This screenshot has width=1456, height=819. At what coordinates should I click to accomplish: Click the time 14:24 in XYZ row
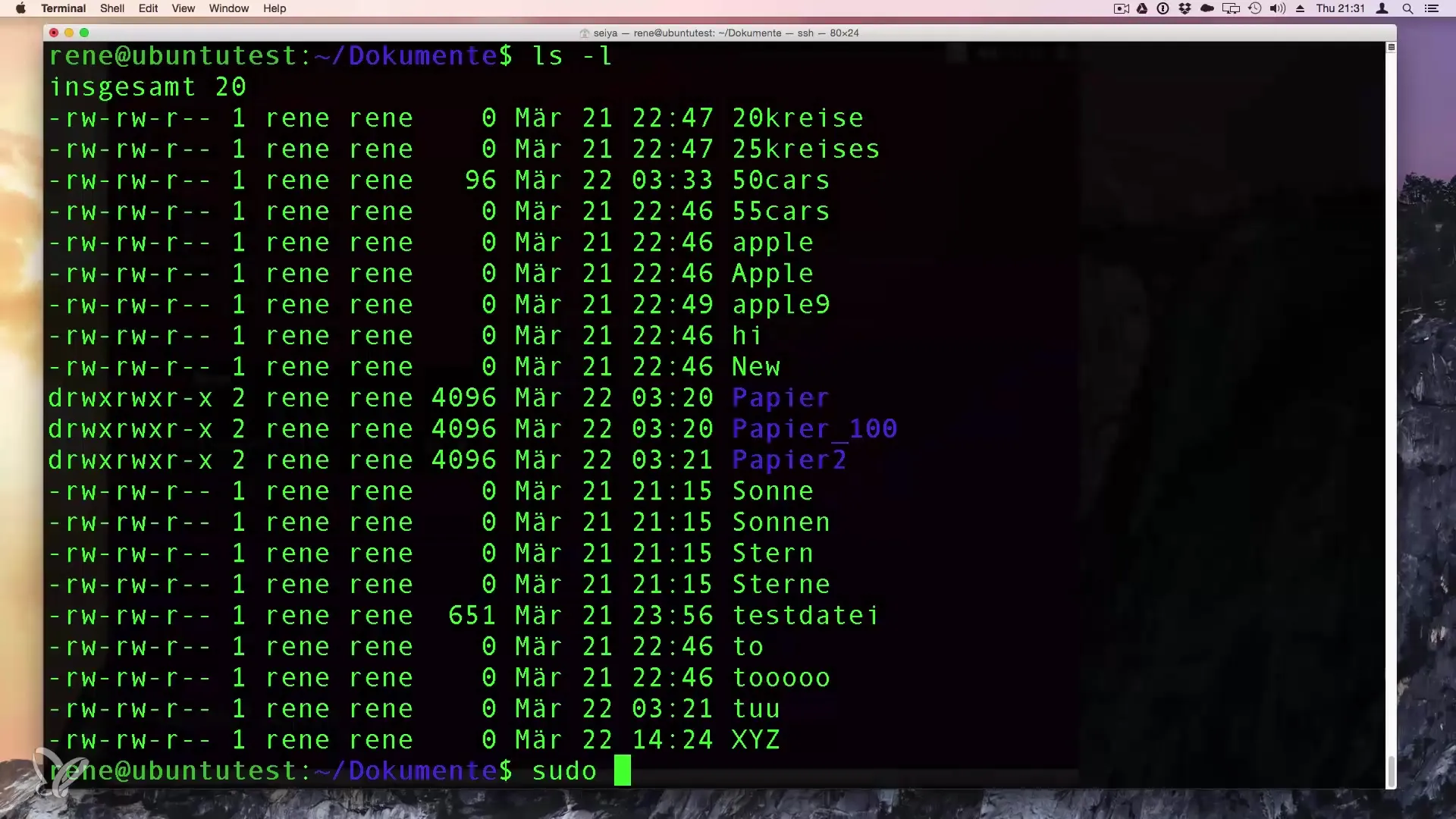(673, 740)
